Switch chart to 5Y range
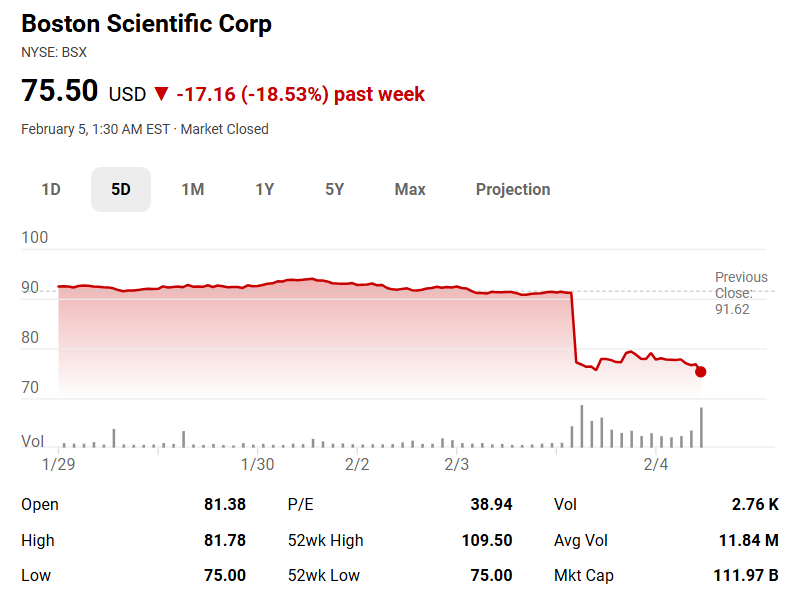The image size is (792, 606). [335, 190]
